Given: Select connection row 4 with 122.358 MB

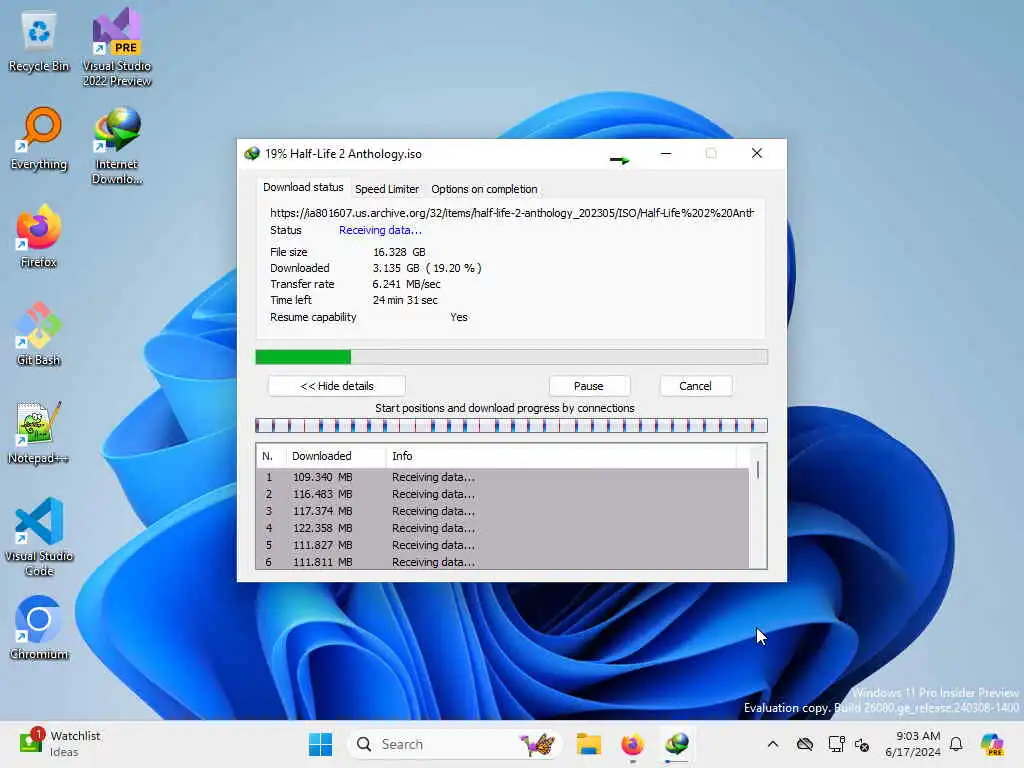Looking at the screenshot, I should [x=503, y=528].
